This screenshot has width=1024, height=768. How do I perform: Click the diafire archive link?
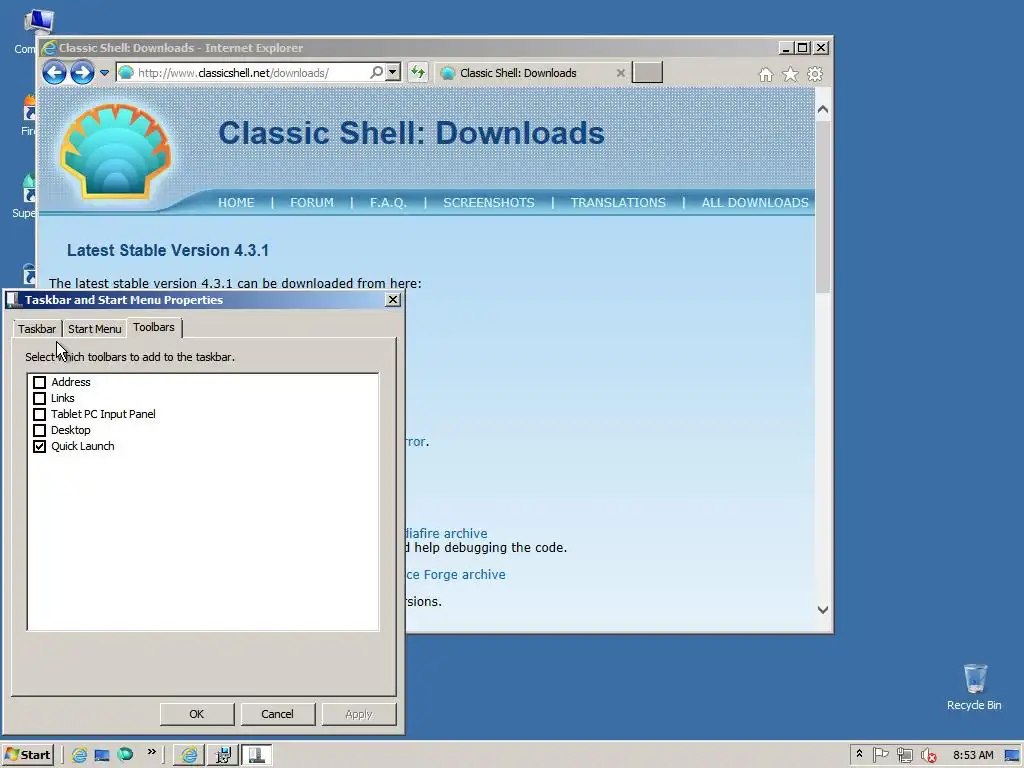(447, 534)
